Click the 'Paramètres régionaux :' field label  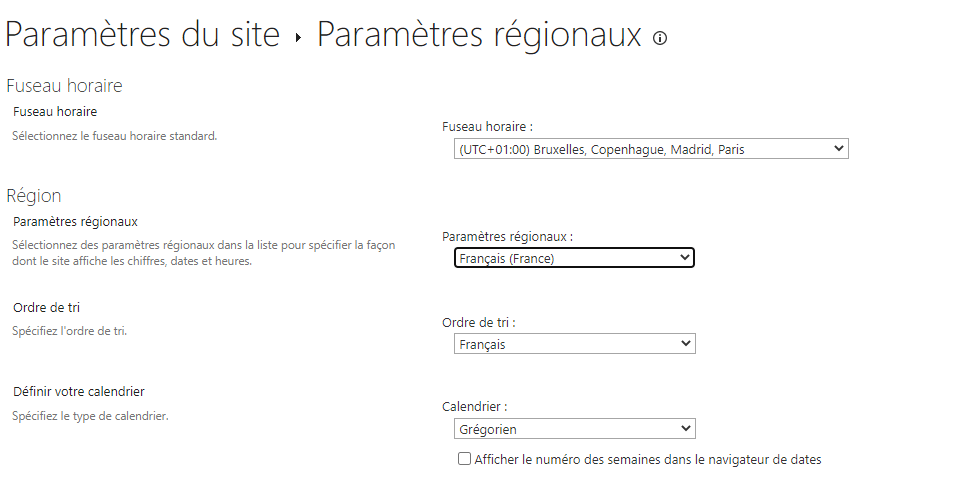coord(508,237)
